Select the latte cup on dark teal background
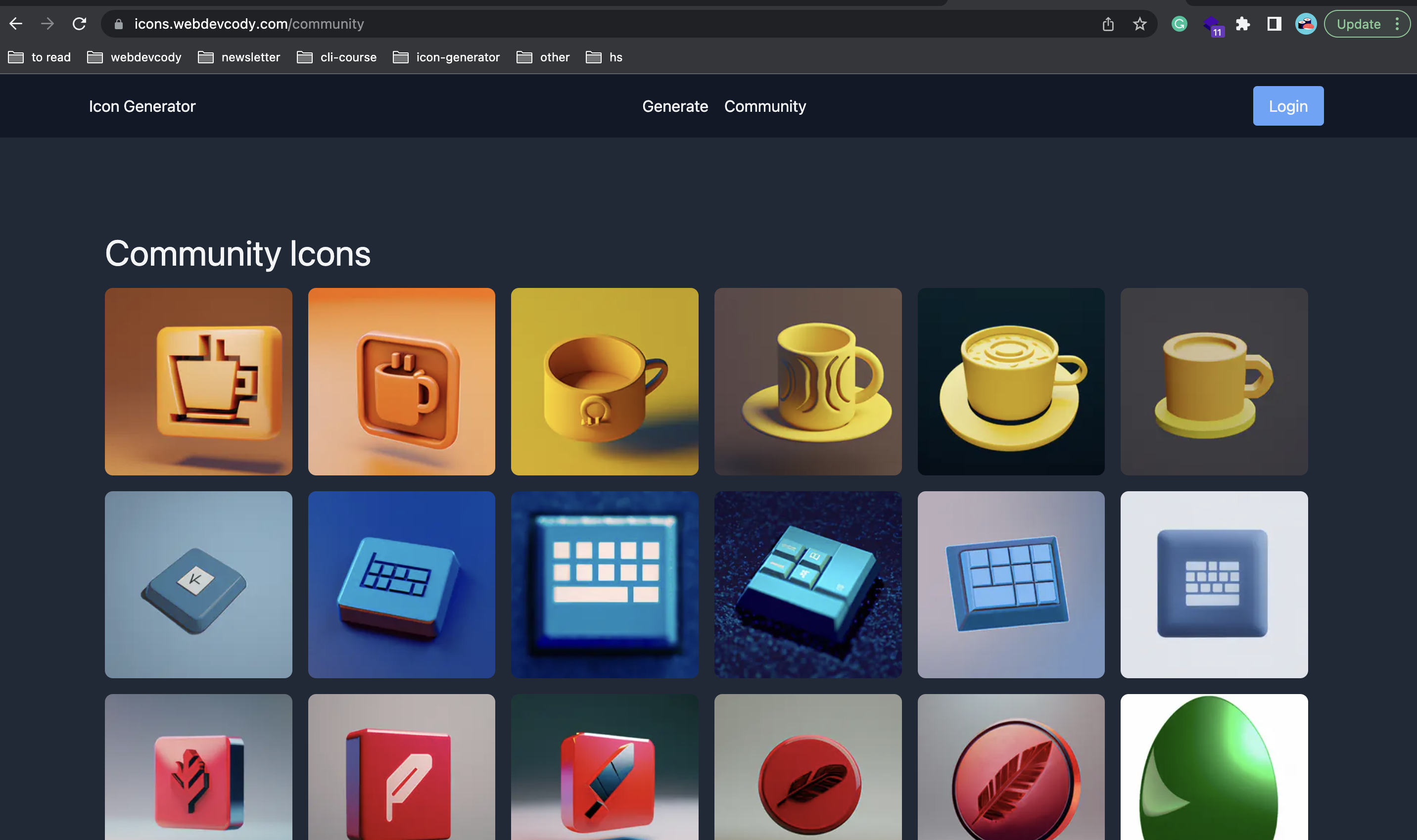 1011,381
